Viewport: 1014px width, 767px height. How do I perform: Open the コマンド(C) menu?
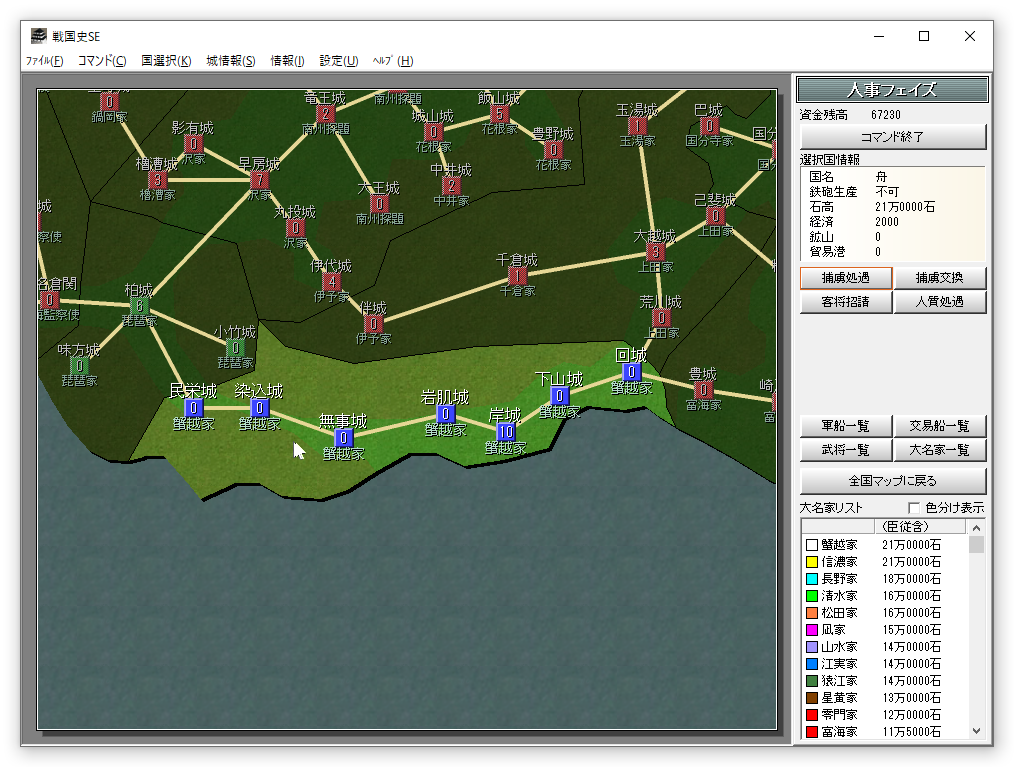pos(102,61)
